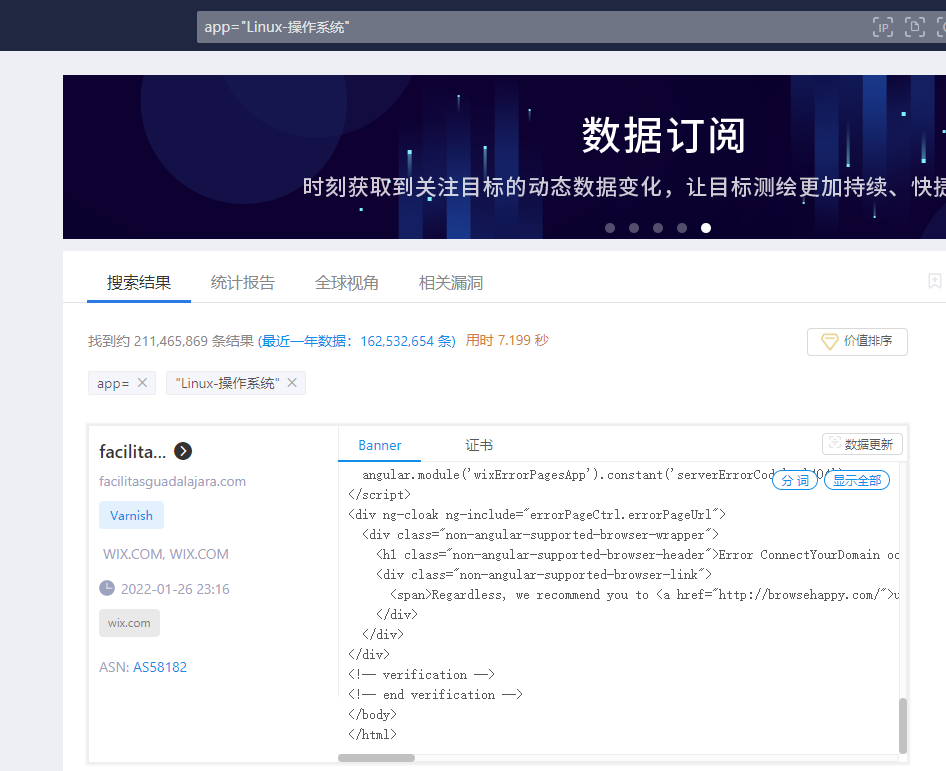Click the diamond icon in 价值排序 button
This screenshot has width=946, height=771.
pyautogui.click(x=830, y=341)
